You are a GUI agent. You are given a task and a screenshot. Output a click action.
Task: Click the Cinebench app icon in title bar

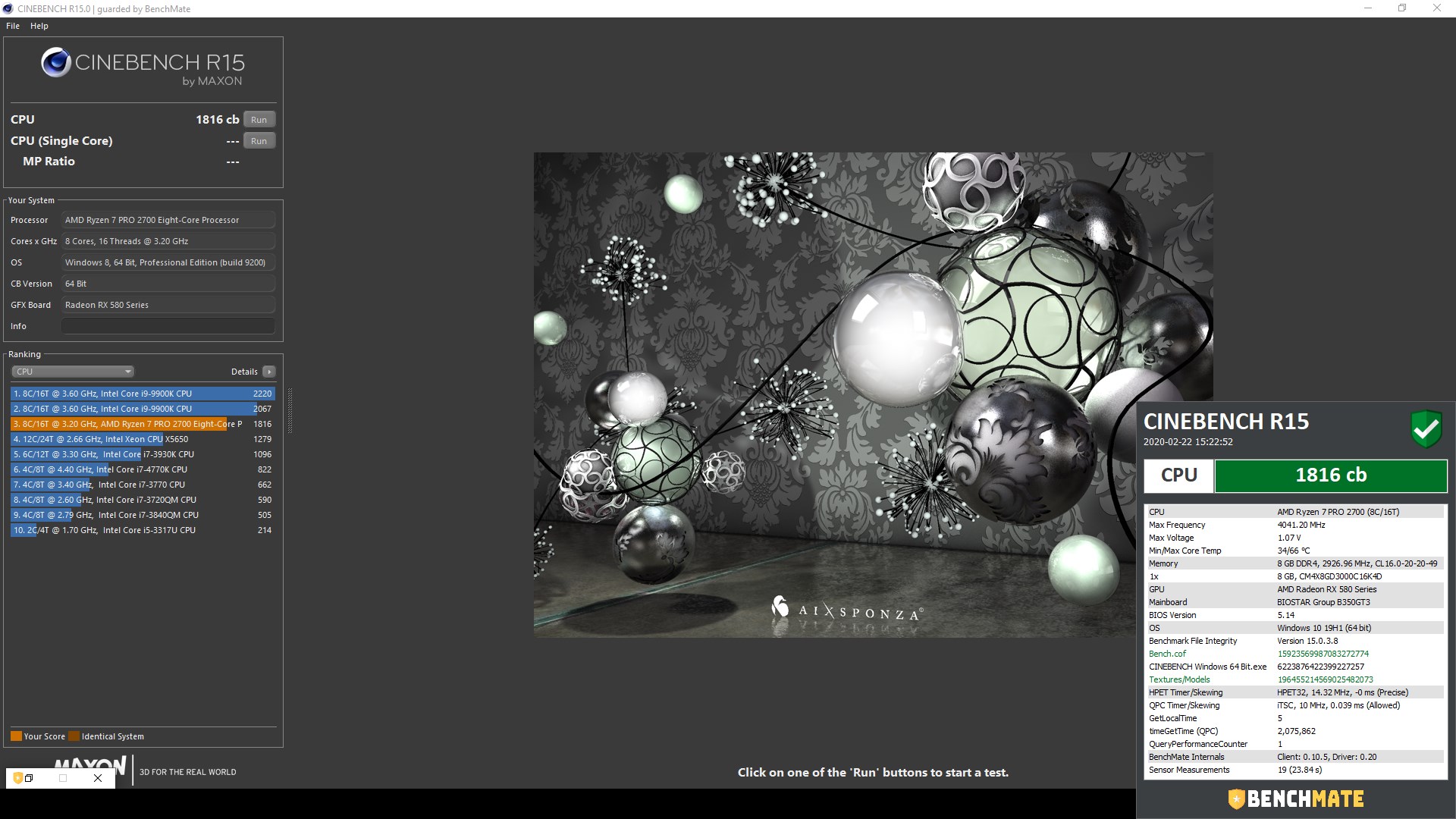8,8
